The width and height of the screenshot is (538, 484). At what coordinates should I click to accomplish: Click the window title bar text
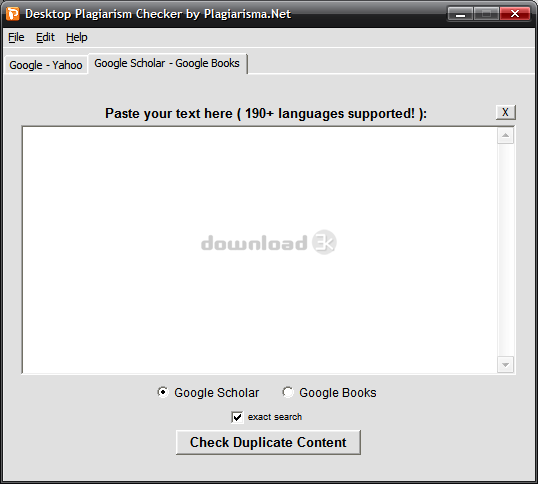point(158,14)
